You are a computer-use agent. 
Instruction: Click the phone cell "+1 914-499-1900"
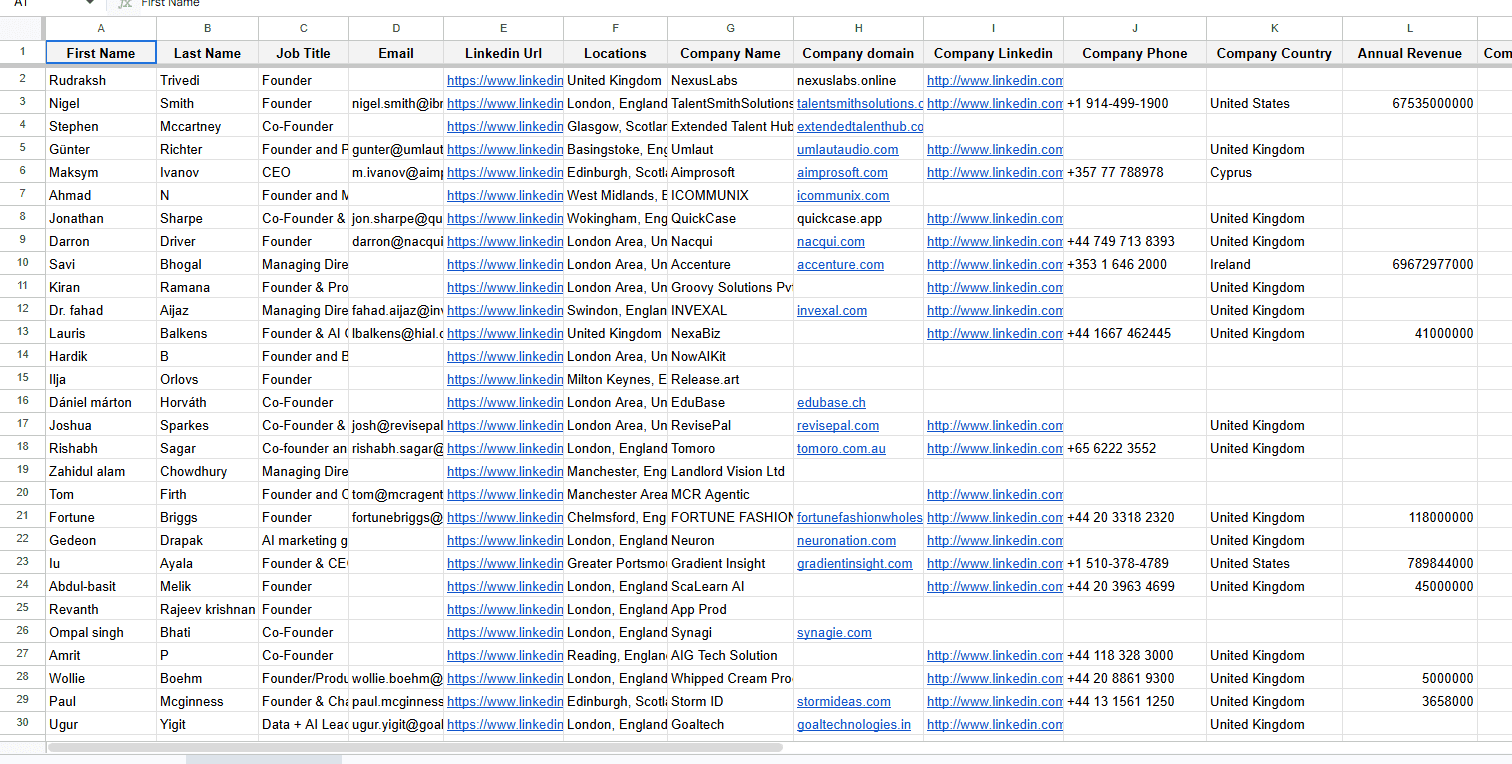1135,103
